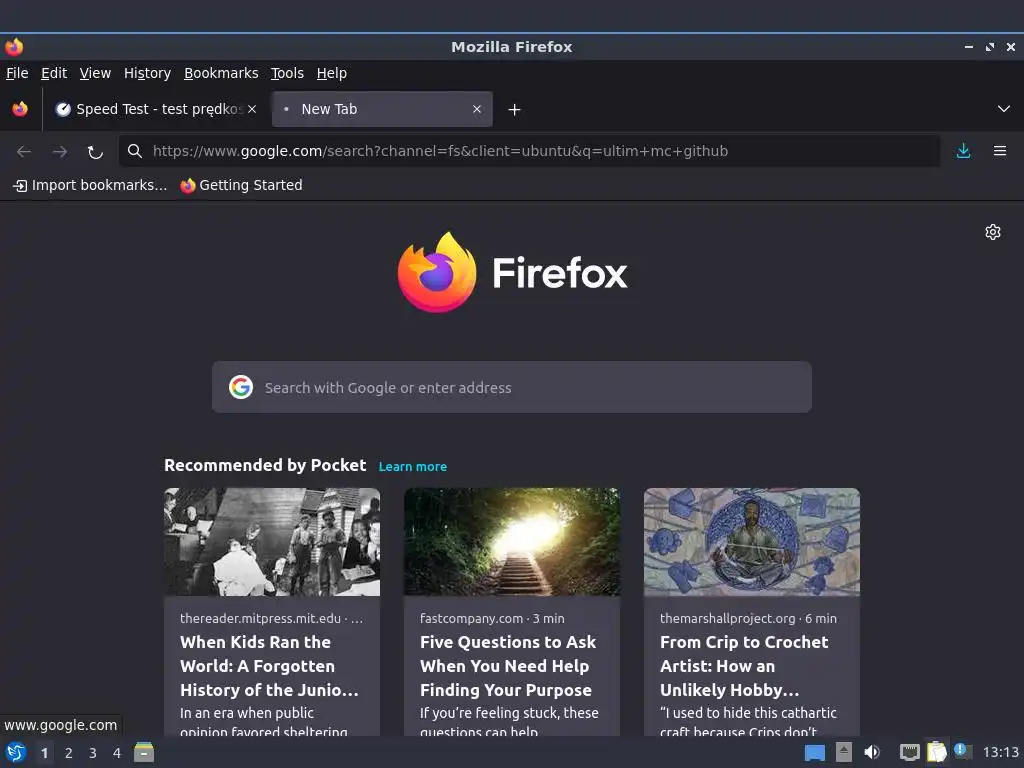Click thereader.mitpress.mit.edu source text
Image resolution: width=1024 pixels, height=768 pixels.
tap(261, 618)
